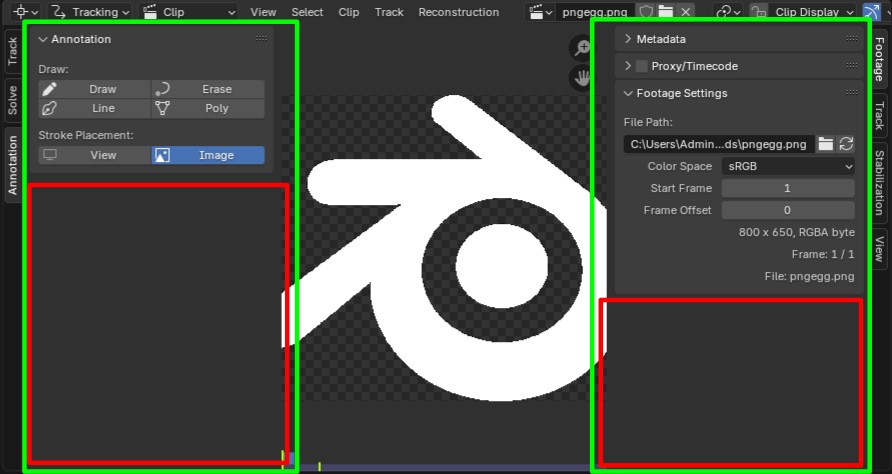Viewport: 892px width, 474px height.
Task: Switch to the Annotation tab
Action: pos(13,165)
